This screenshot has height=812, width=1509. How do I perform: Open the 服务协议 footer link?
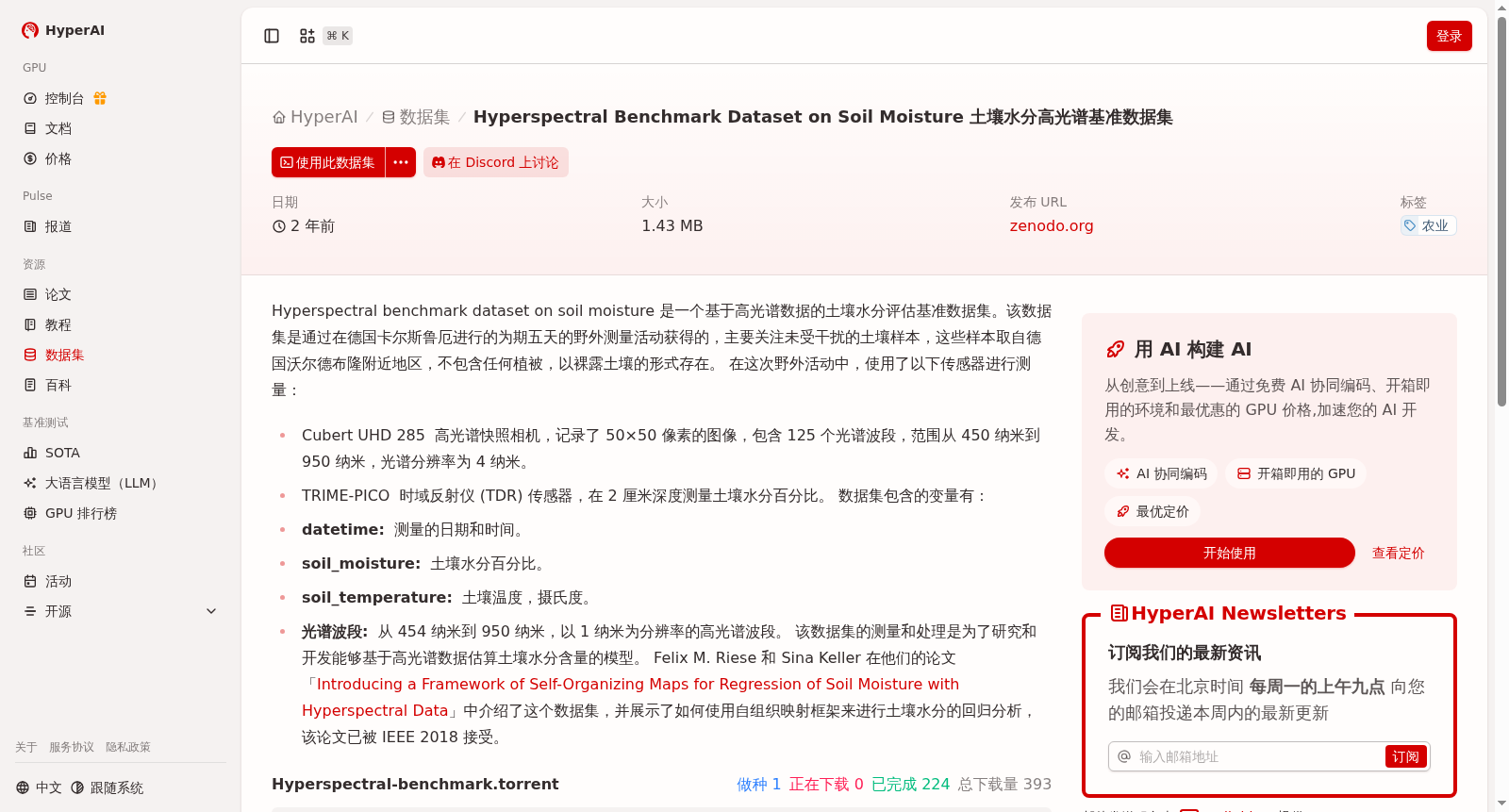72,747
